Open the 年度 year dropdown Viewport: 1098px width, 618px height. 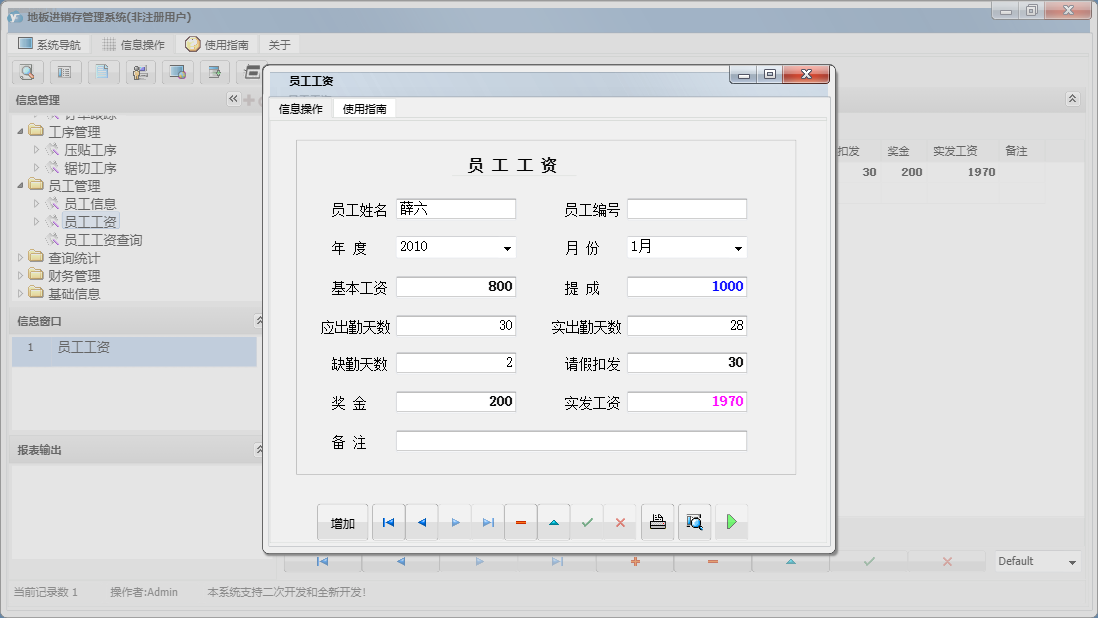[x=507, y=248]
